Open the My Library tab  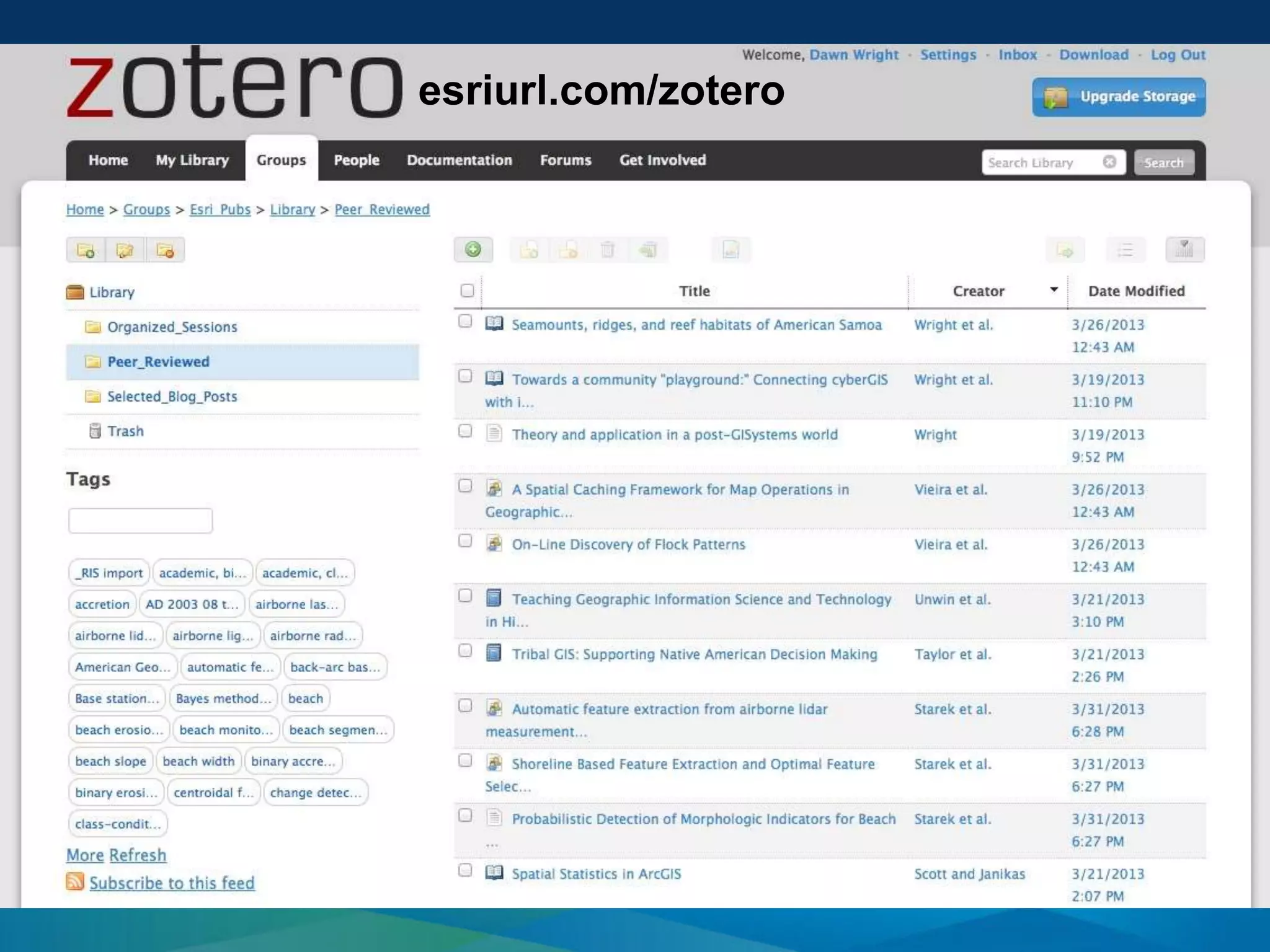192,160
